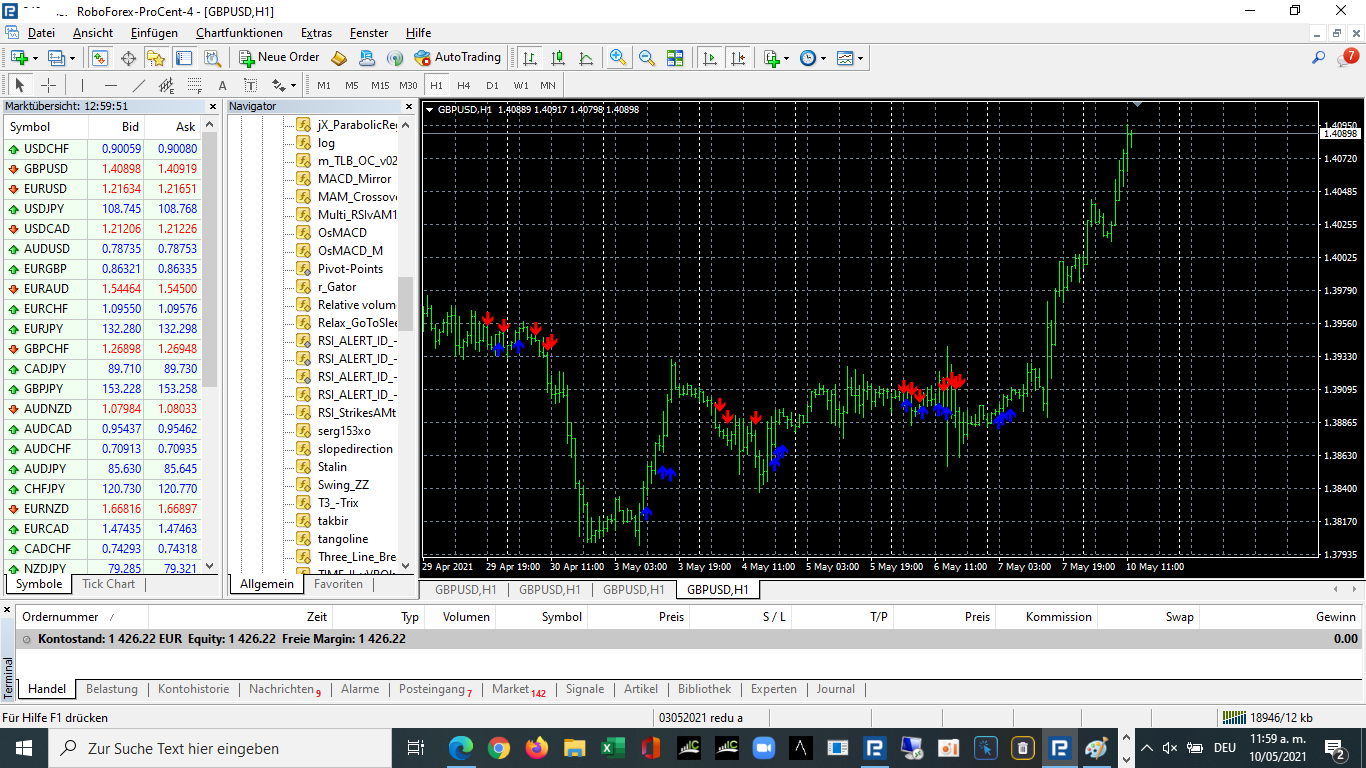Toggle AutoTrading on or off

click(457, 58)
